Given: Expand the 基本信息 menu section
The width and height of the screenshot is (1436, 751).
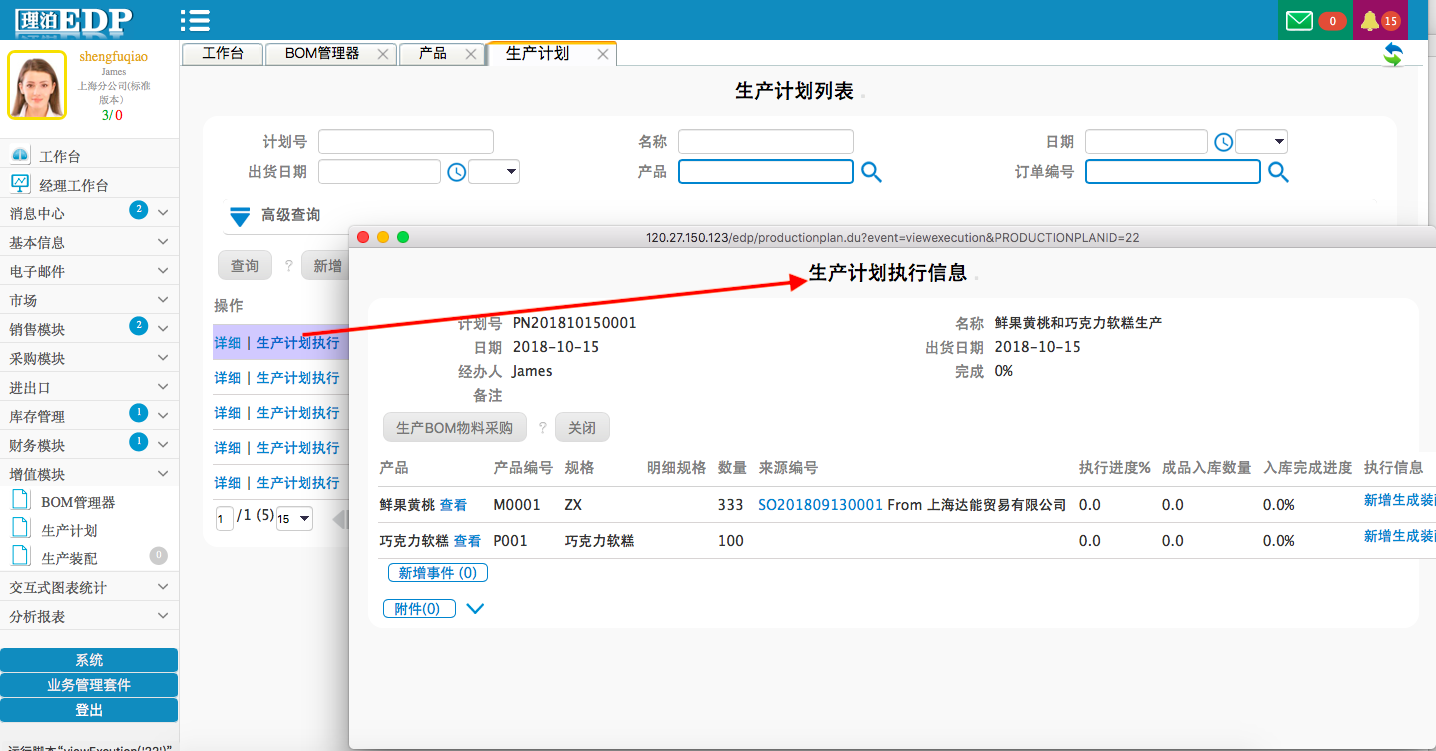Looking at the screenshot, I should (x=163, y=242).
